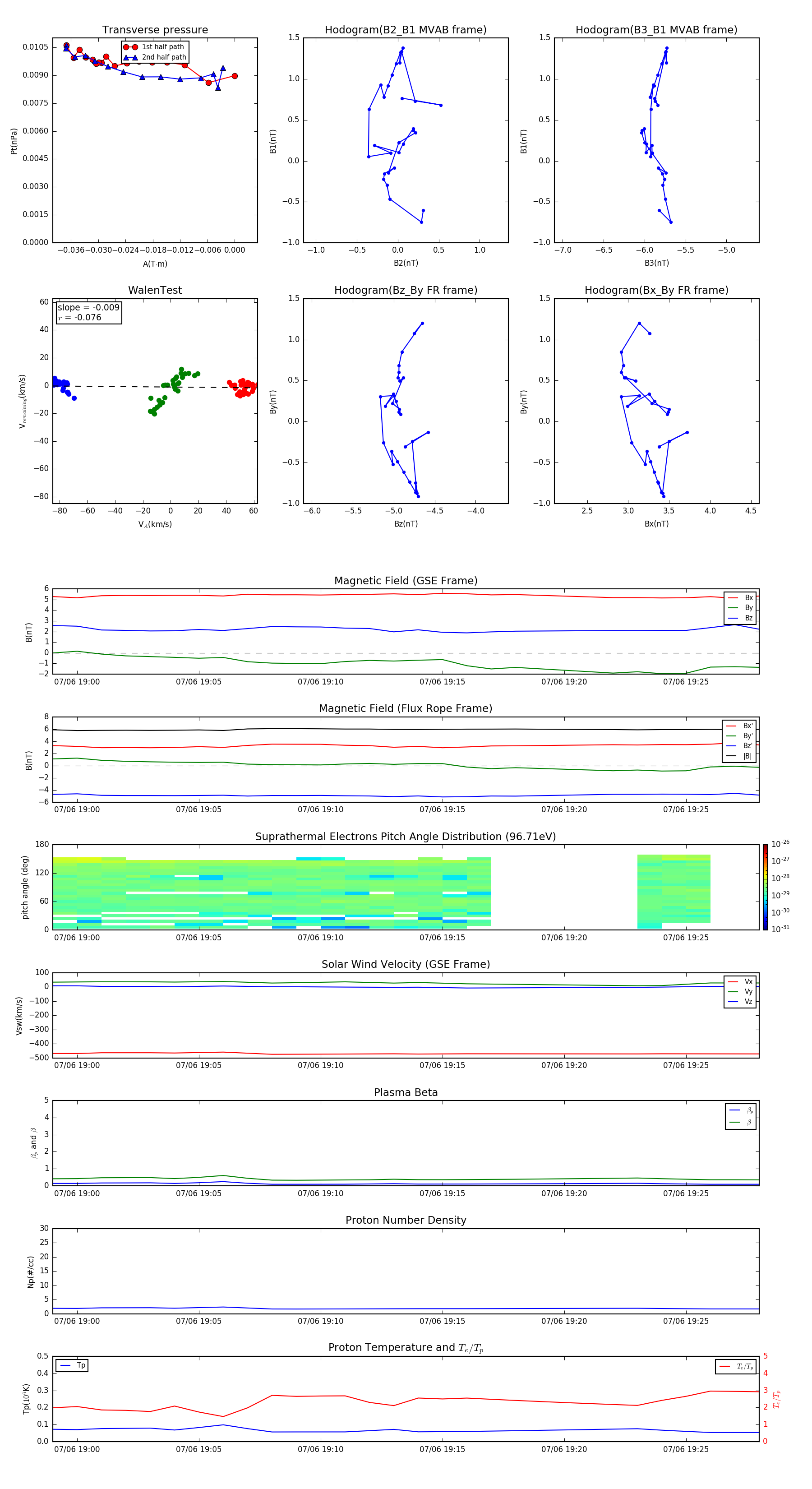Click the 'Proton Number Density' title

[x=406, y=1220]
